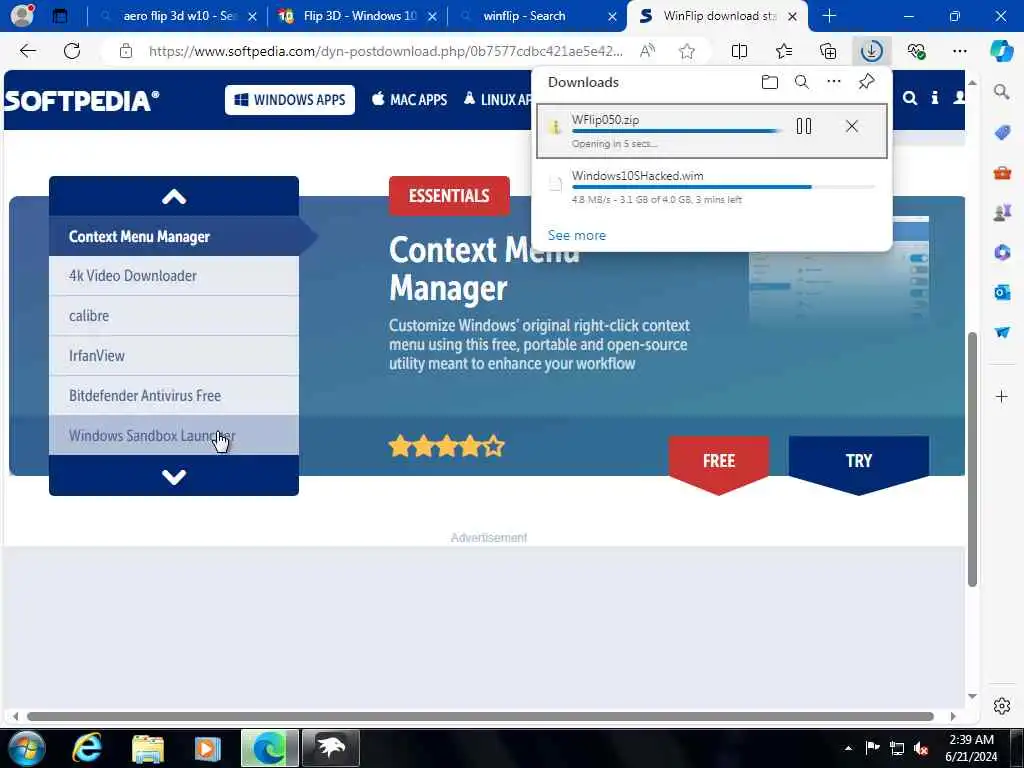Add a sidebar app with plus icon
1024x768 pixels.
click(x=1002, y=396)
